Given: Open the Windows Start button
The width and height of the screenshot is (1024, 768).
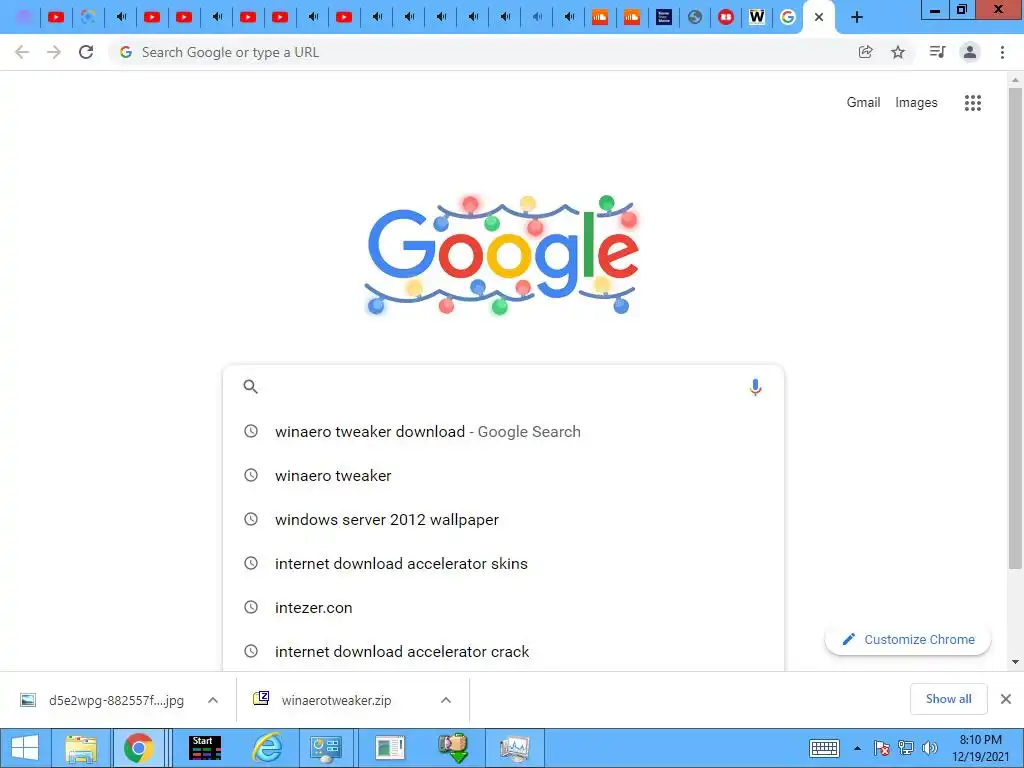Looking at the screenshot, I should 24,748.
